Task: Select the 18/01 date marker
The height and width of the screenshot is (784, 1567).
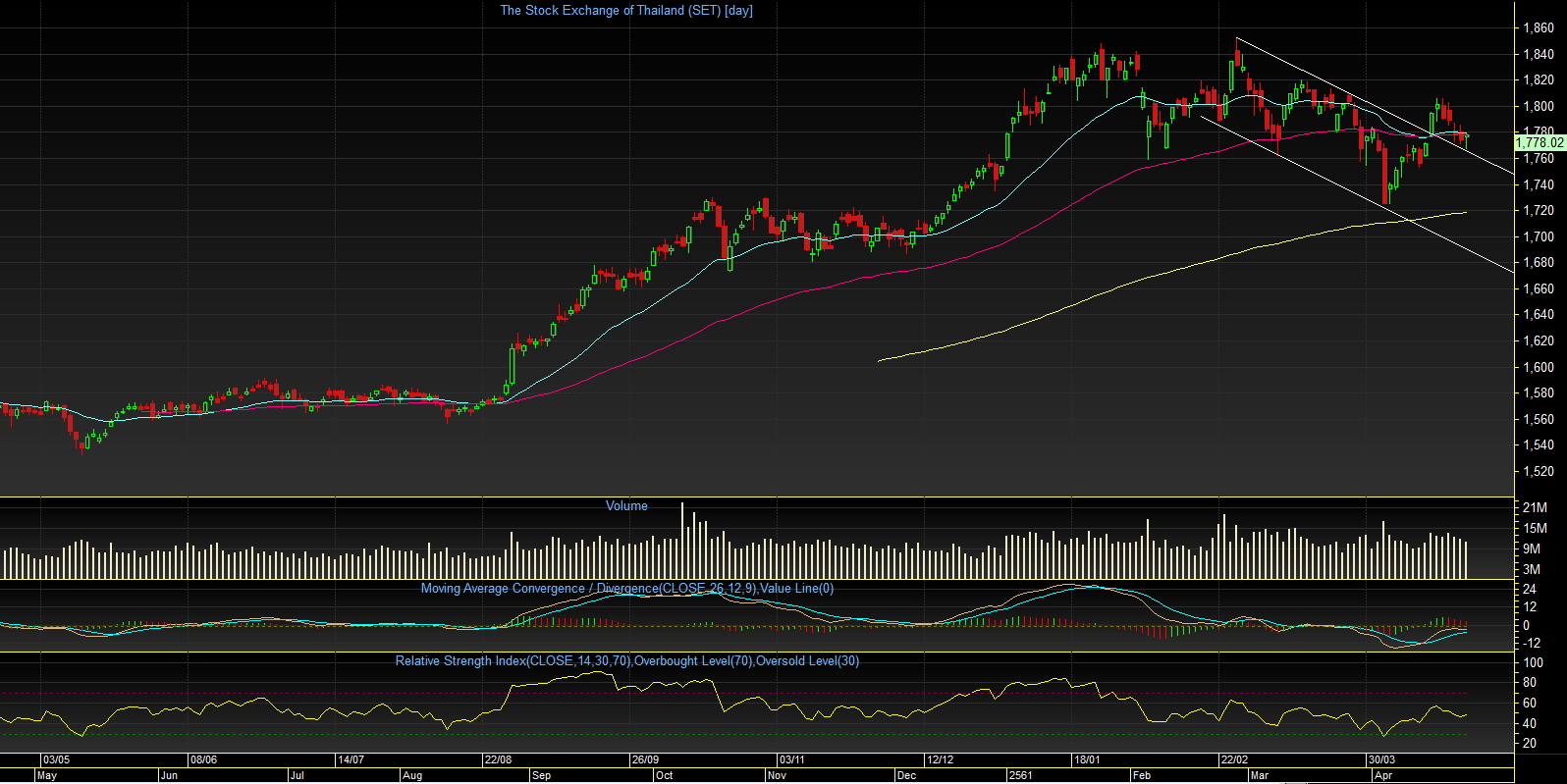Action: coord(1087,760)
